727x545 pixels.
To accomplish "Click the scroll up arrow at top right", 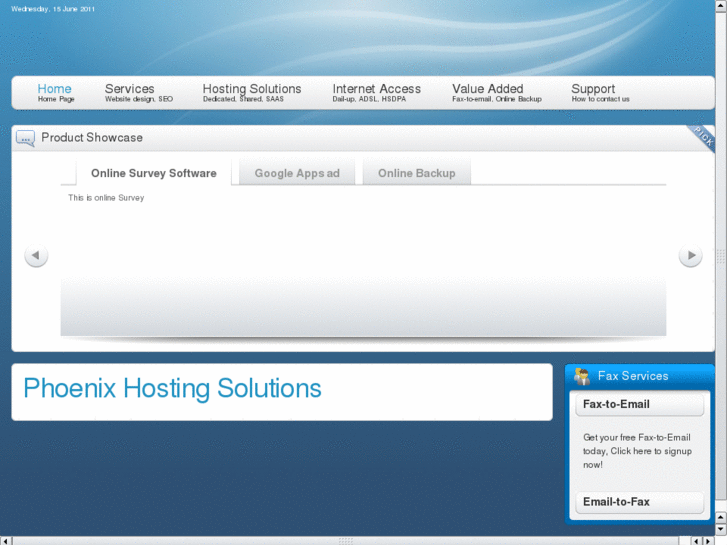I will coord(721,5).
